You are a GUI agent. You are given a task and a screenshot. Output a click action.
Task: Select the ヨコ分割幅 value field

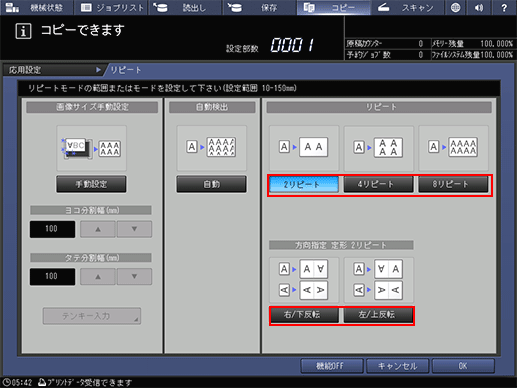(52, 229)
